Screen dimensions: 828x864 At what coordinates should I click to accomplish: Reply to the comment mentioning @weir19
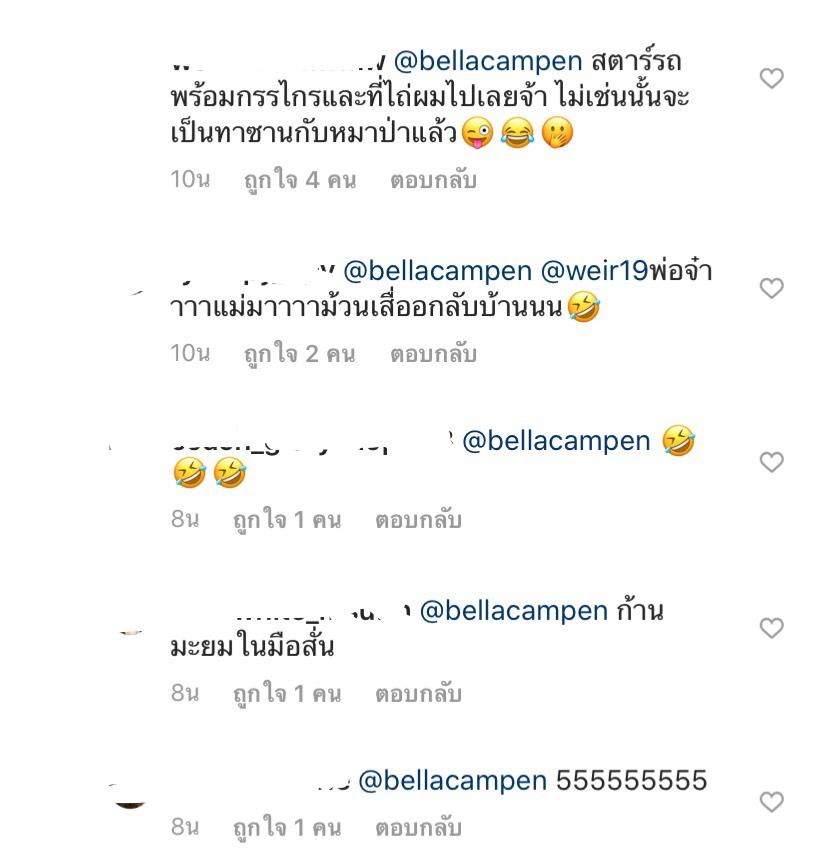433,354
